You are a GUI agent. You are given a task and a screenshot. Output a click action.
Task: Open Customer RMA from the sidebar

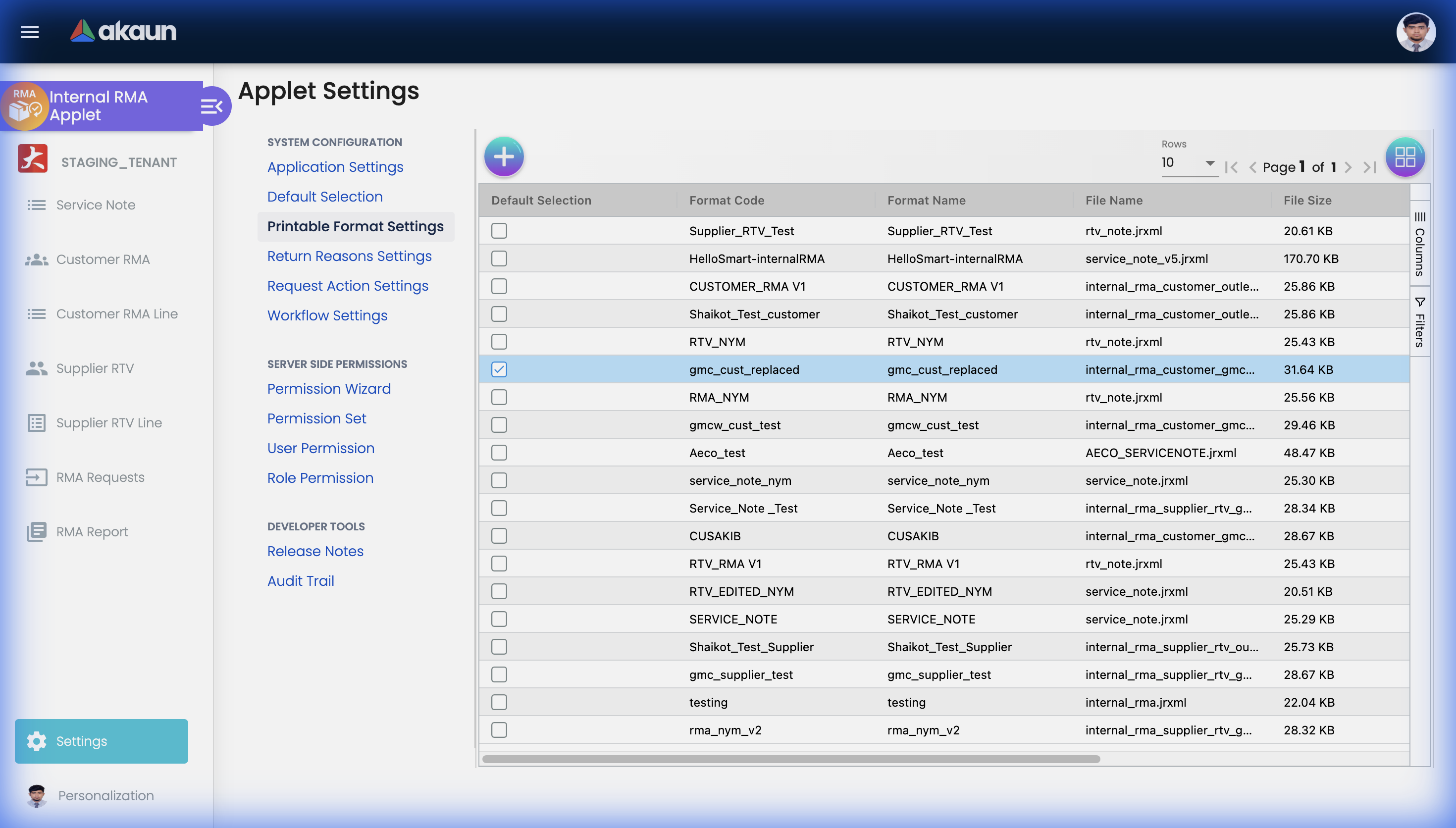(x=103, y=259)
